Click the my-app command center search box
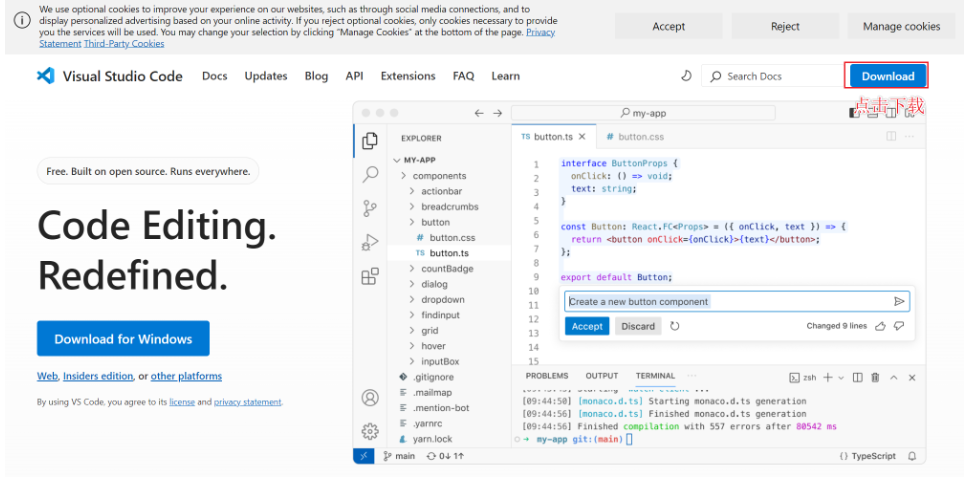This screenshot has width=965, height=480. tap(643, 113)
